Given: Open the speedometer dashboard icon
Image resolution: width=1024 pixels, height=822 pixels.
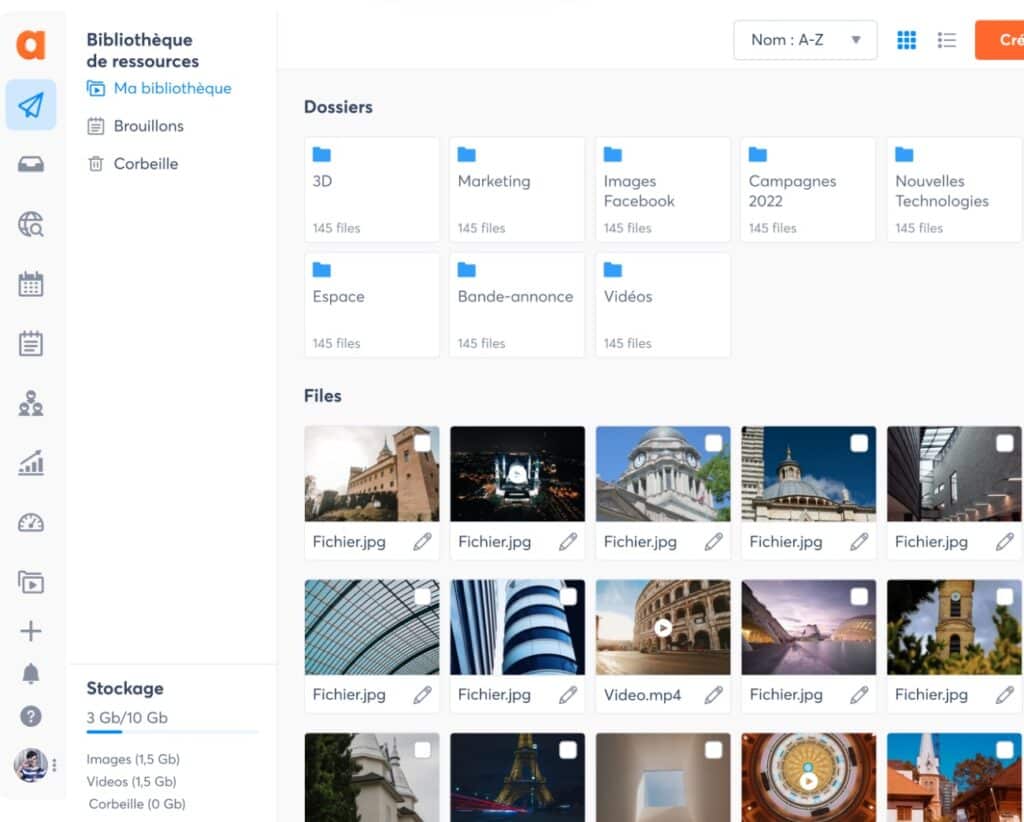Looking at the screenshot, I should click(x=31, y=522).
